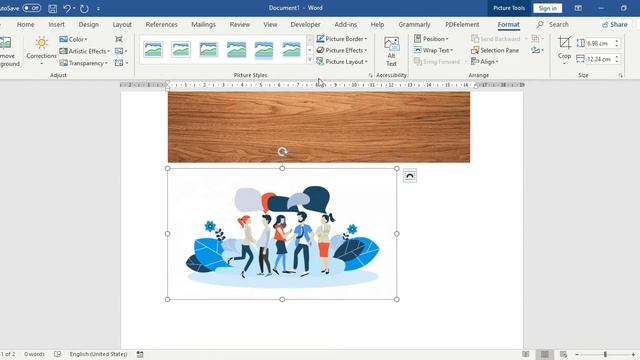Click Remove Background tool
Image resolution: width=640 pixels, height=360 pixels.
point(8,51)
